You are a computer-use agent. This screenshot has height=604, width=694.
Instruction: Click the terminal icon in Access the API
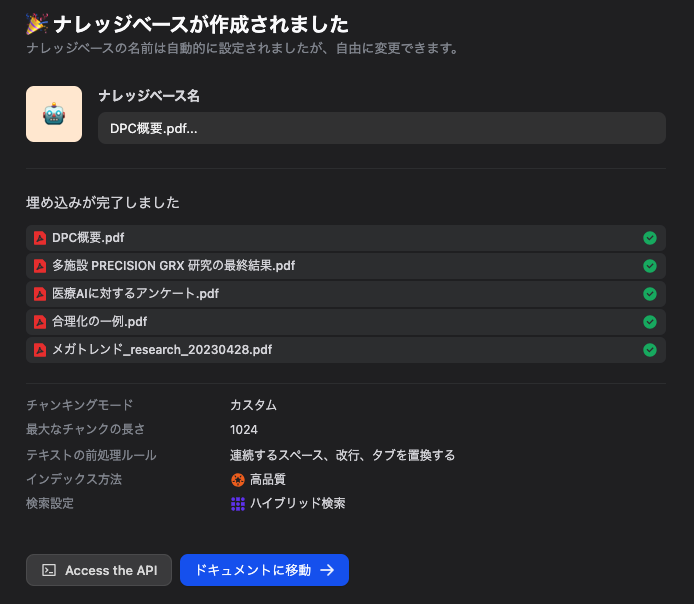point(48,570)
